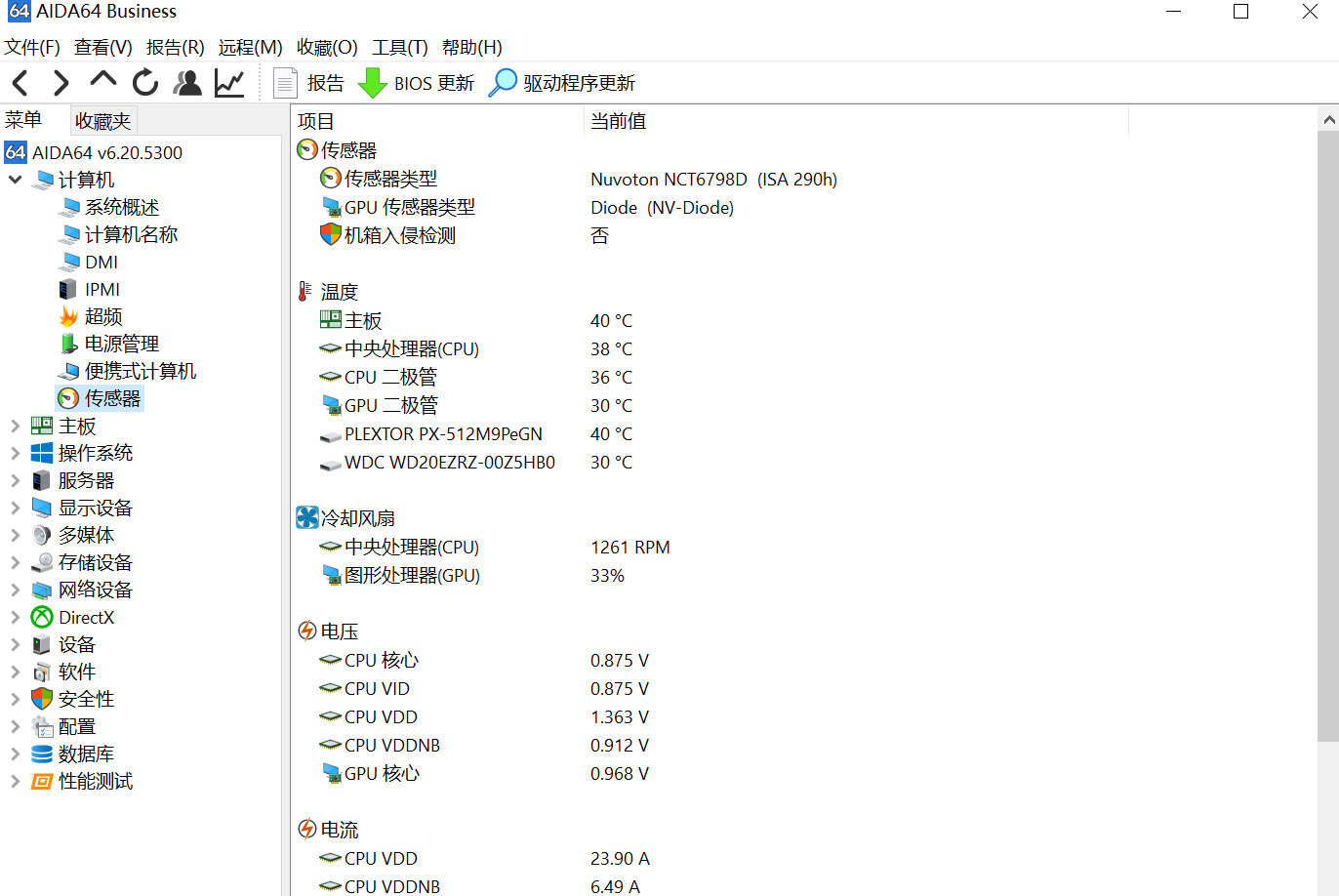Open the user management toolbar icon
Screen dimensions: 1339x896
point(187,83)
